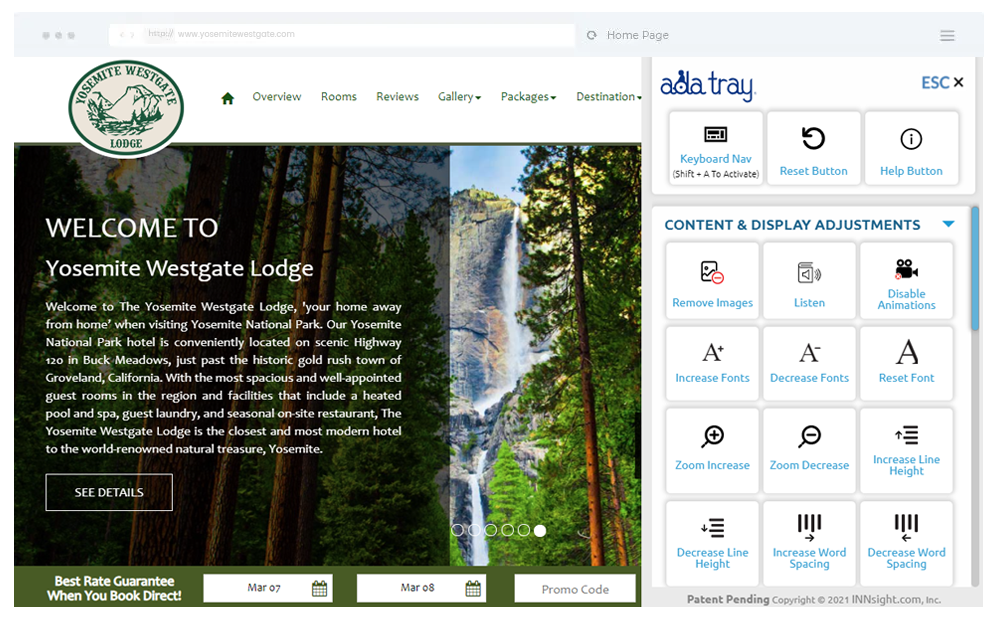Select Remove Images option
Image resolution: width=995 pixels, height=638 pixels.
point(712,280)
